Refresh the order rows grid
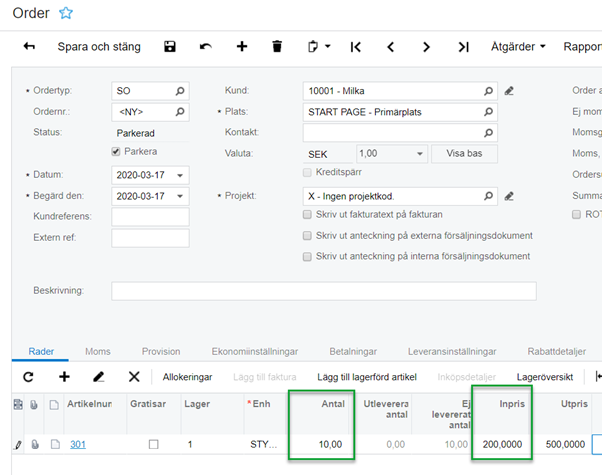The height and width of the screenshot is (475, 602). tap(28, 377)
